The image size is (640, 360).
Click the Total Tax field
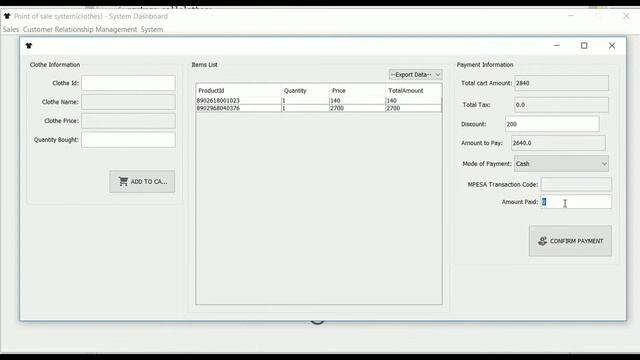(x=561, y=104)
